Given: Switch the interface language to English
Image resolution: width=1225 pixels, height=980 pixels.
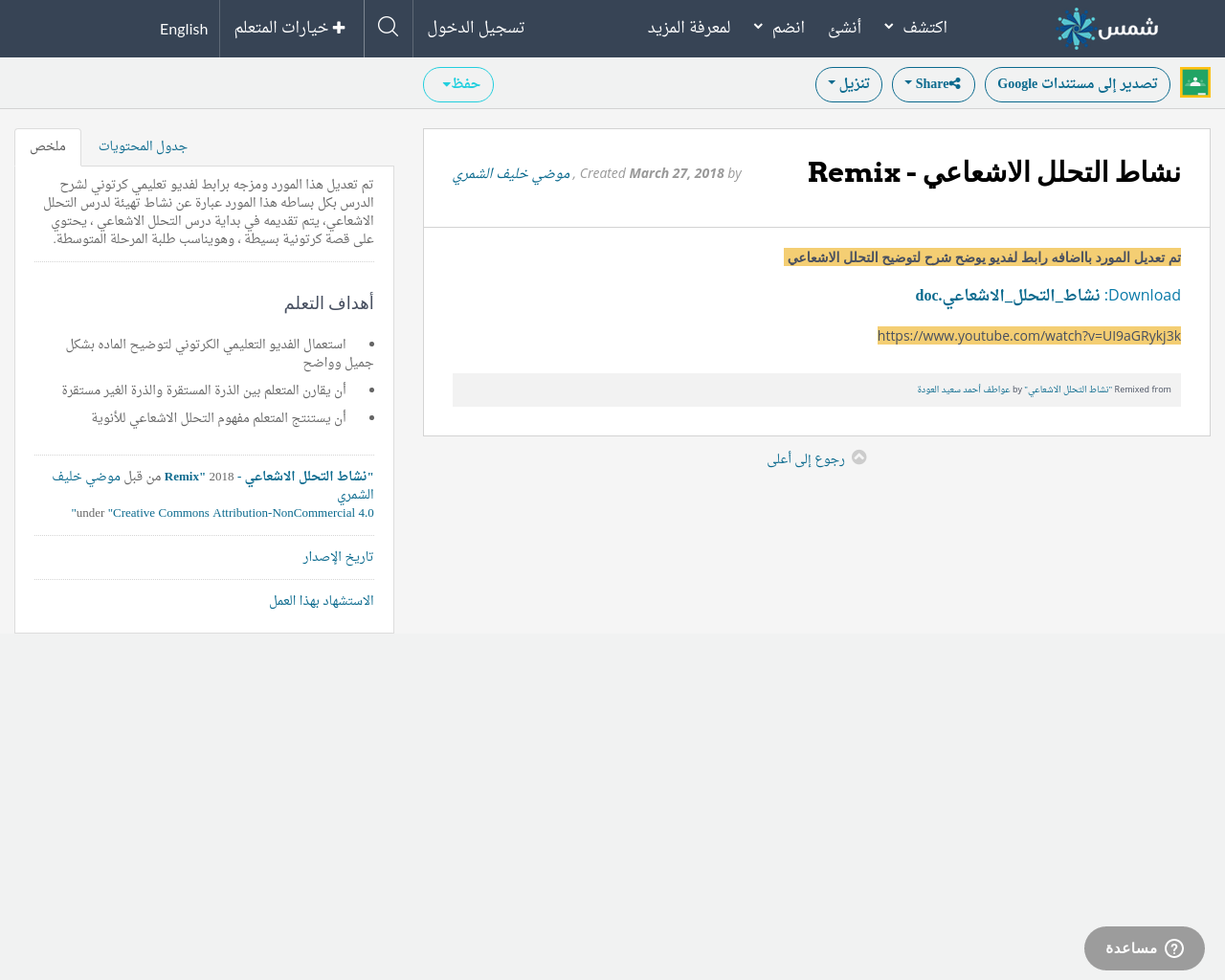Looking at the screenshot, I should point(184,27).
